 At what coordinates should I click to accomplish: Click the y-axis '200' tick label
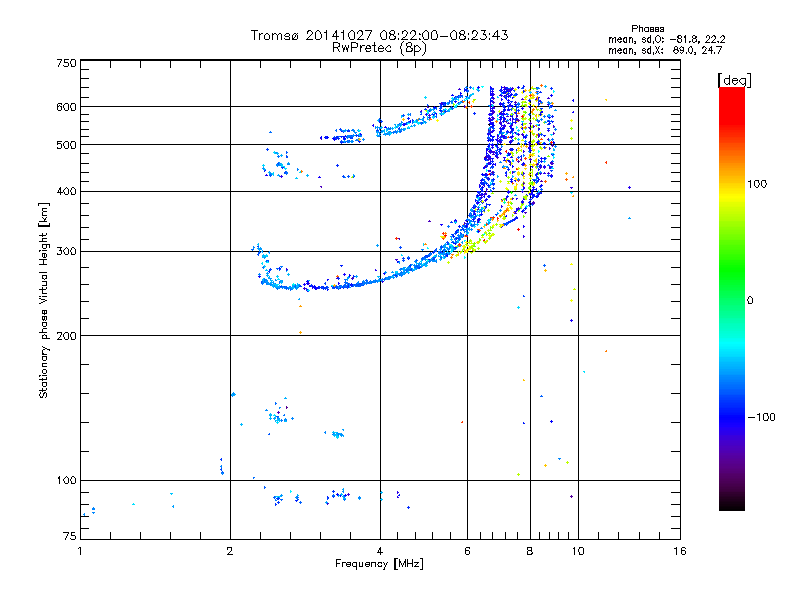click(x=66, y=336)
